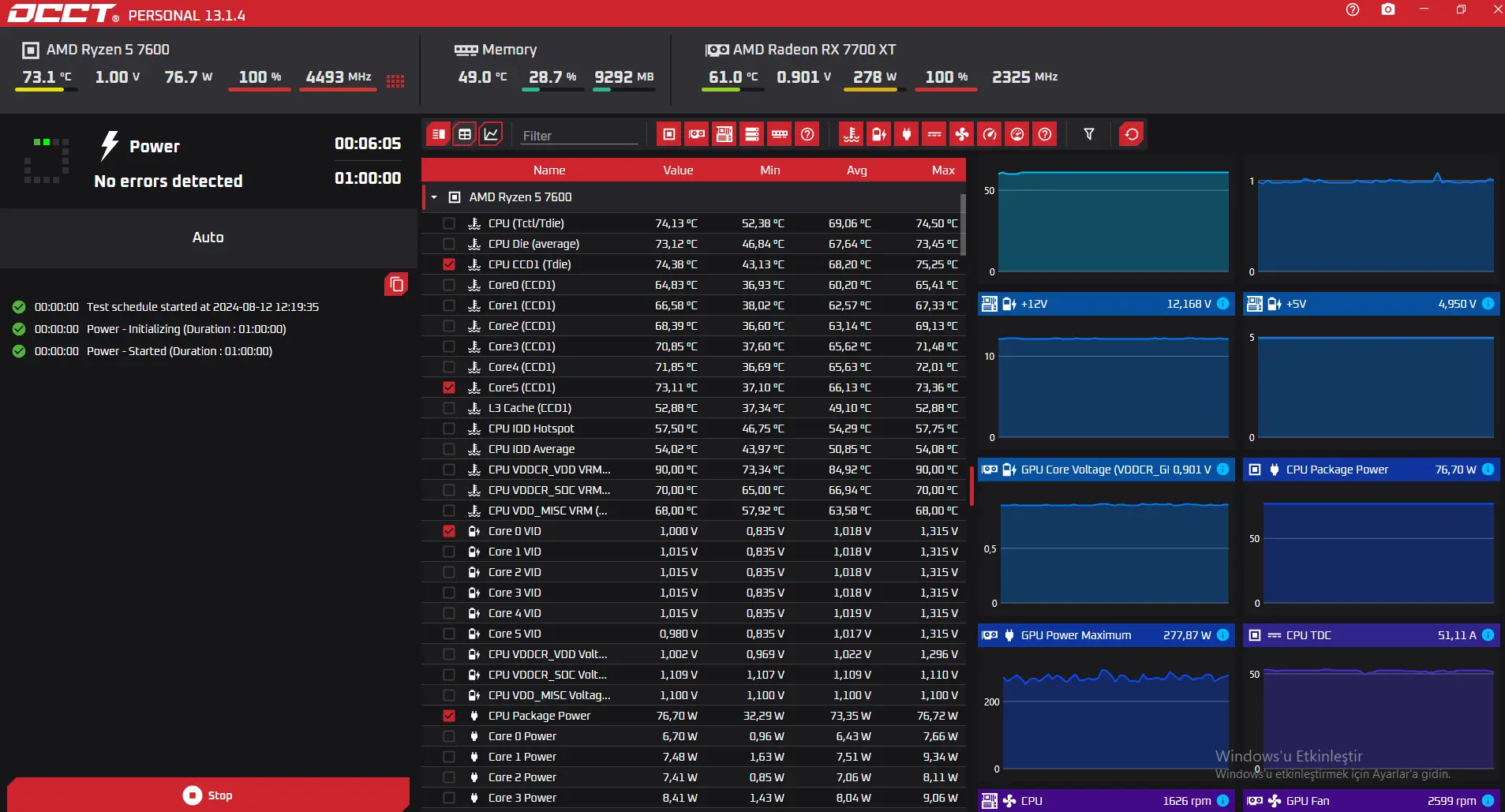
Task: Uncheck the Core 0 VID checkbox
Action: (449, 531)
